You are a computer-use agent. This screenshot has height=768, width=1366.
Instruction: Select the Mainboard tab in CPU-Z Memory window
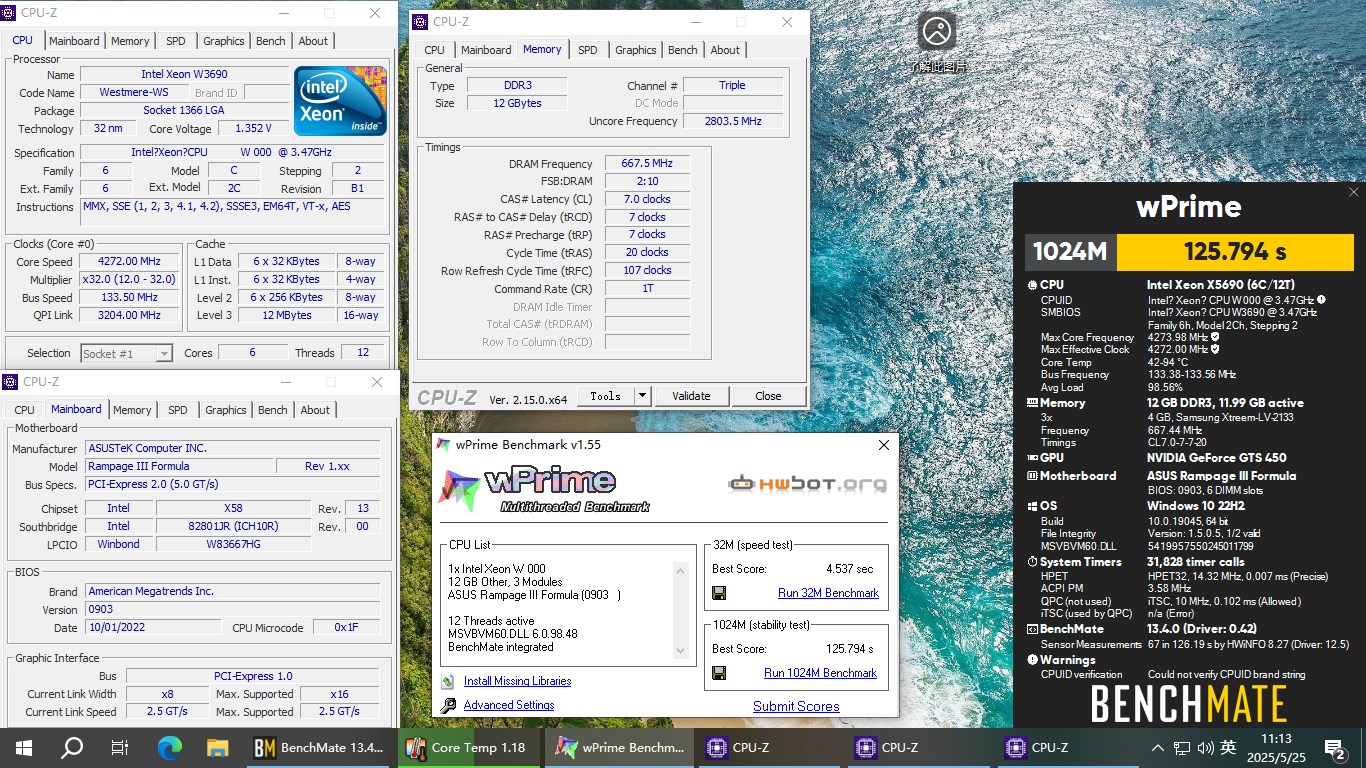486,50
